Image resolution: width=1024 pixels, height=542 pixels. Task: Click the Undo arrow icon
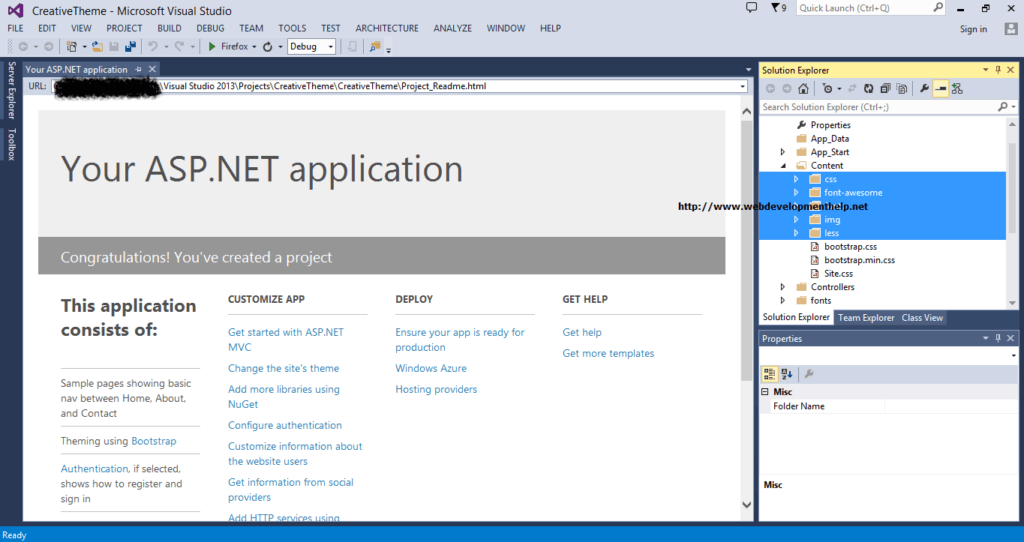(x=153, y=46)
